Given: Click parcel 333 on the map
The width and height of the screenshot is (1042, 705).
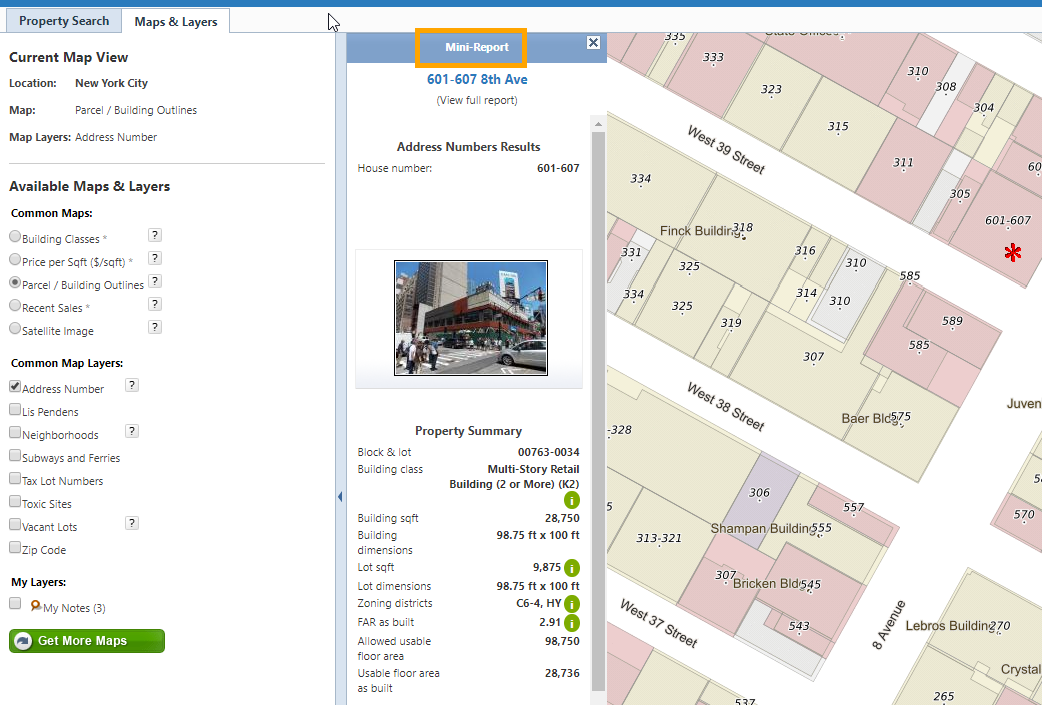Looking at the screenshot, I should 713,57.
